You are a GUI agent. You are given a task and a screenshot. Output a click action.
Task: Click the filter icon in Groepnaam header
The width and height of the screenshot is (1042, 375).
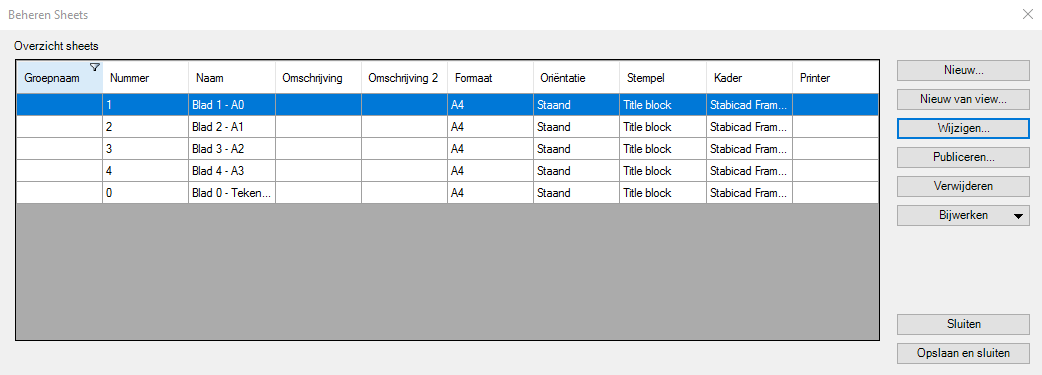(x=94, y=67)
